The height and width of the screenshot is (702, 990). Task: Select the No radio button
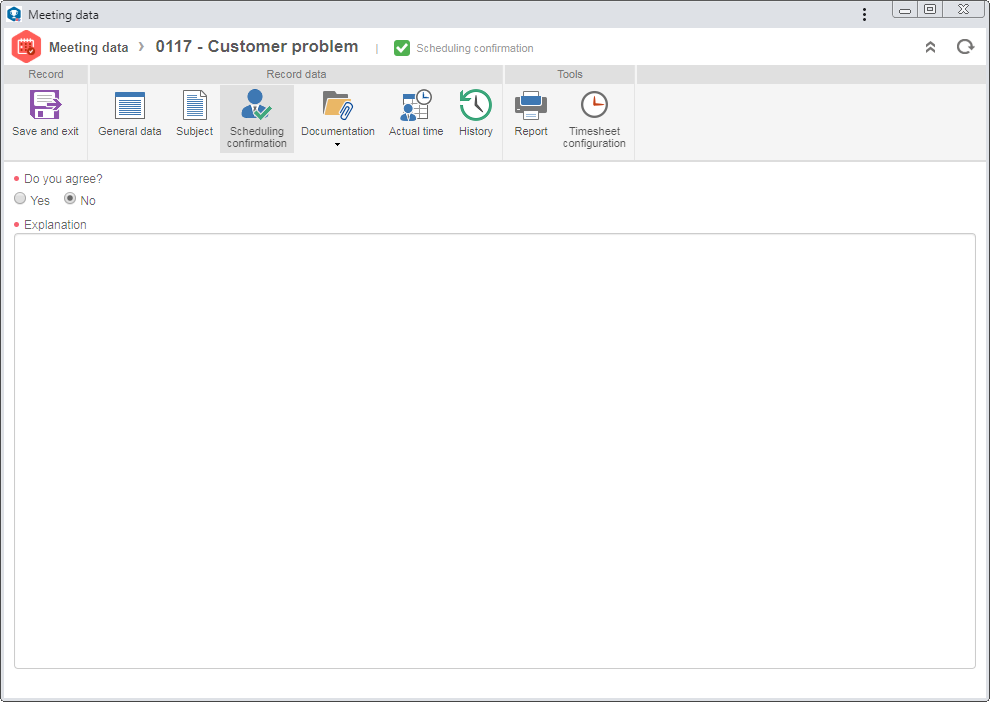point(70,198)
